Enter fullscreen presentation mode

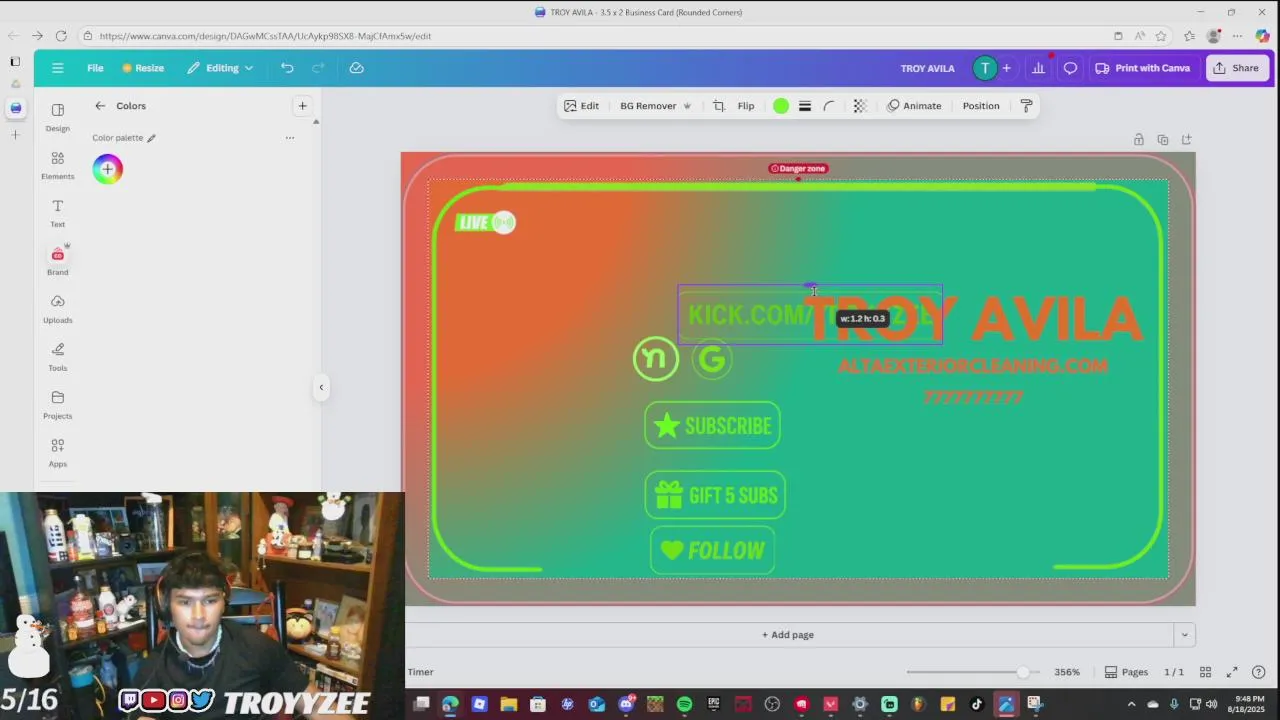click(x=1232, y=672)
